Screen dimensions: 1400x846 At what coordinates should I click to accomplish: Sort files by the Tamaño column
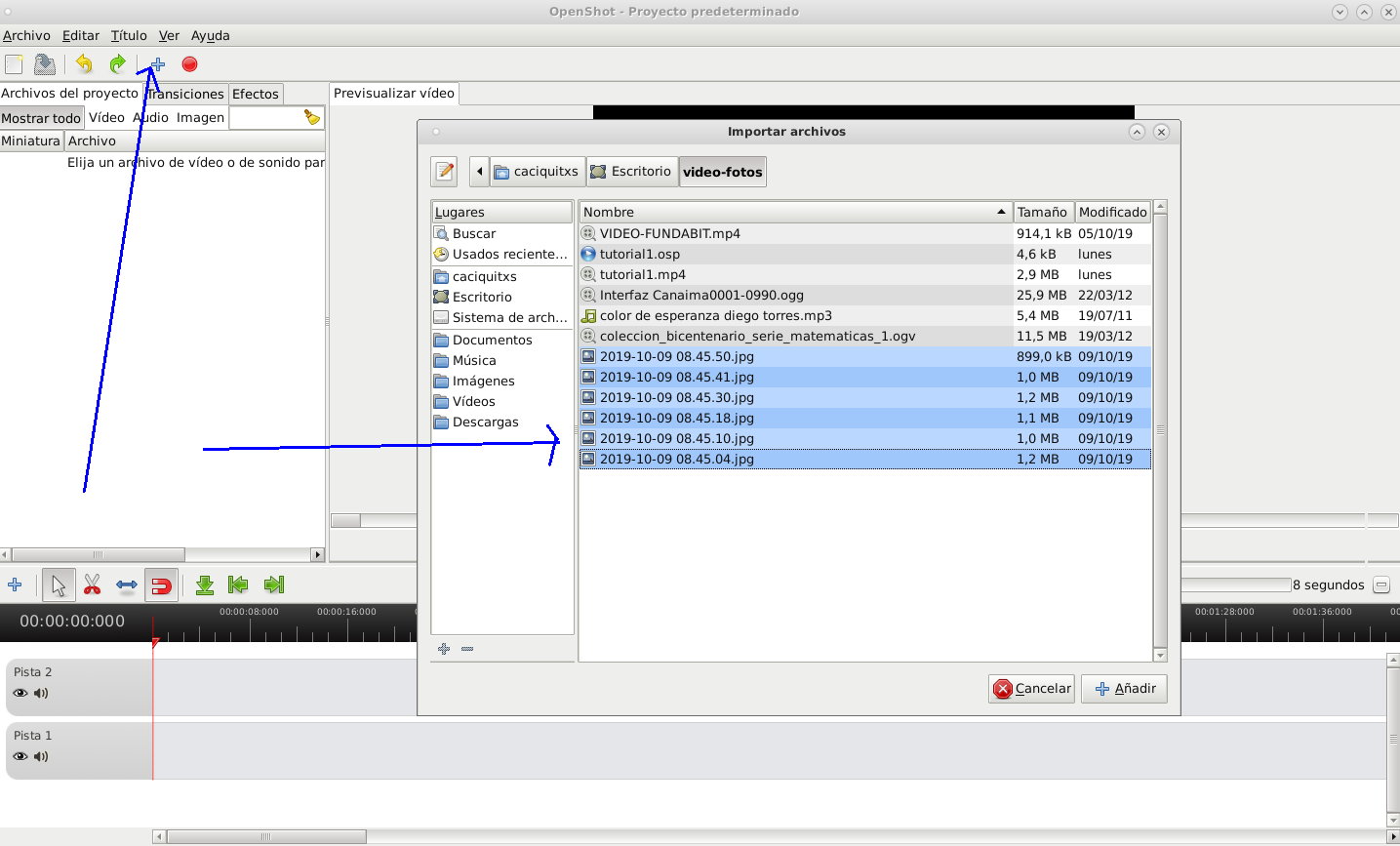(1044, 213)
